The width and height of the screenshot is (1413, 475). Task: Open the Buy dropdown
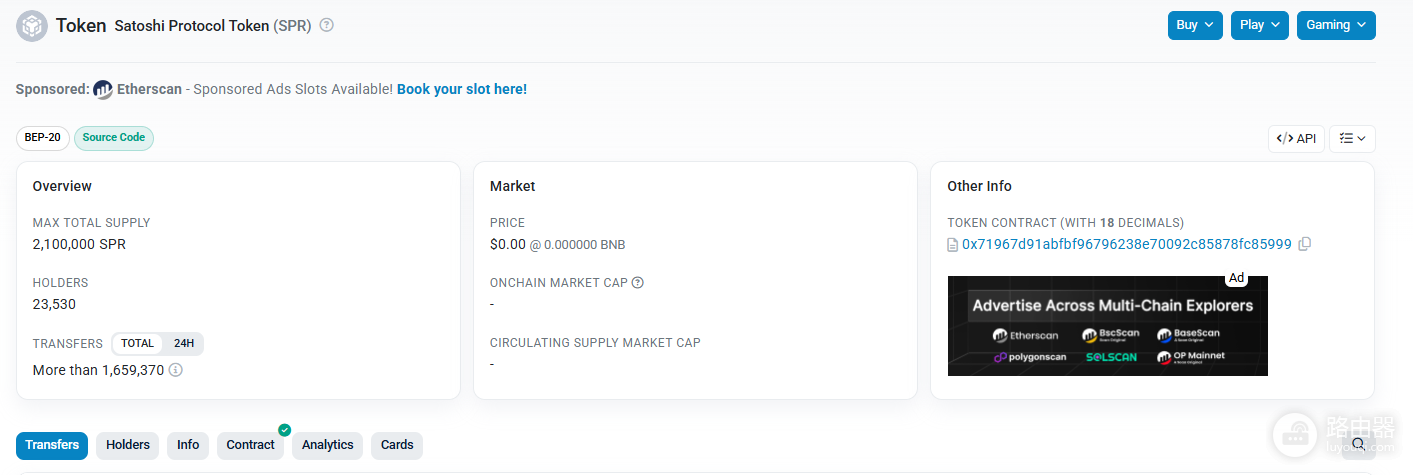click(x=1195, y=25)
